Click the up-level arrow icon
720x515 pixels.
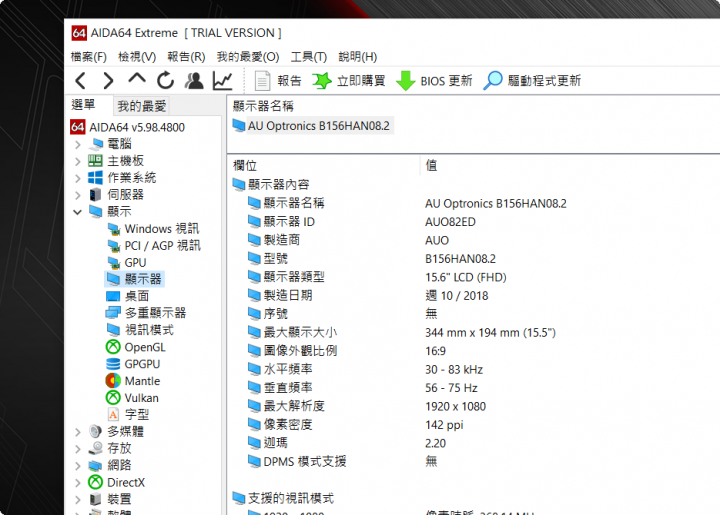point(137,79)
